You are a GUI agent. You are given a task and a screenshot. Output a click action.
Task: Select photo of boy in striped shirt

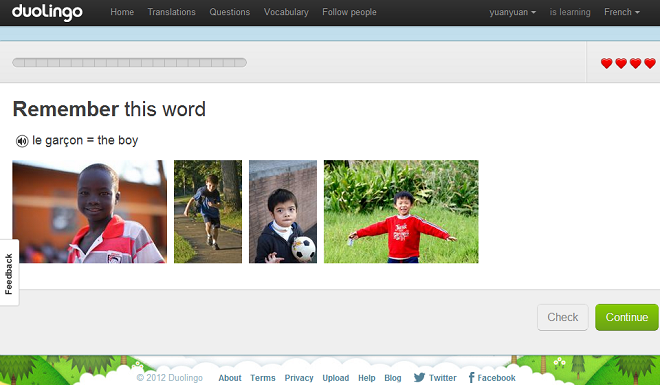[x=89, y=211]
